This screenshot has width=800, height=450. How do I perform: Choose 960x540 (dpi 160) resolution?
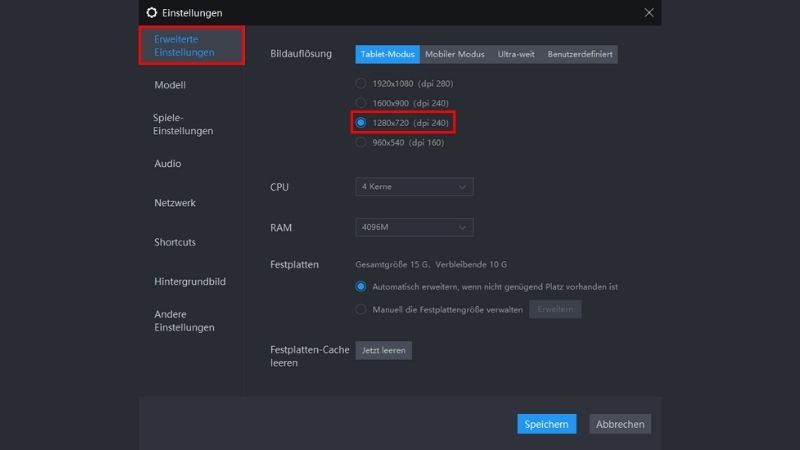click(x=361, y=142)
